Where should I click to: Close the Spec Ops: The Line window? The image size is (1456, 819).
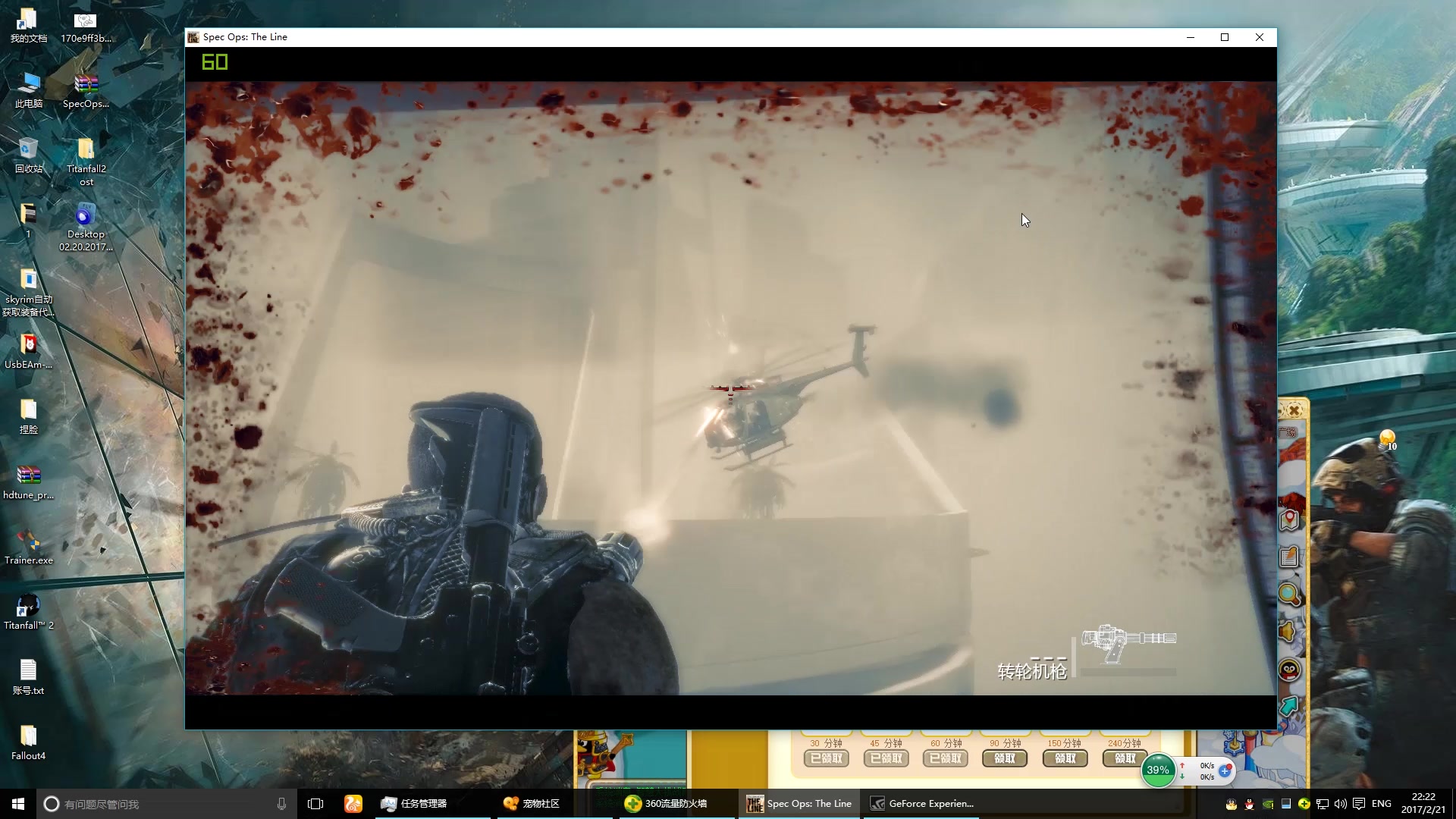(x=1260, y=37)
